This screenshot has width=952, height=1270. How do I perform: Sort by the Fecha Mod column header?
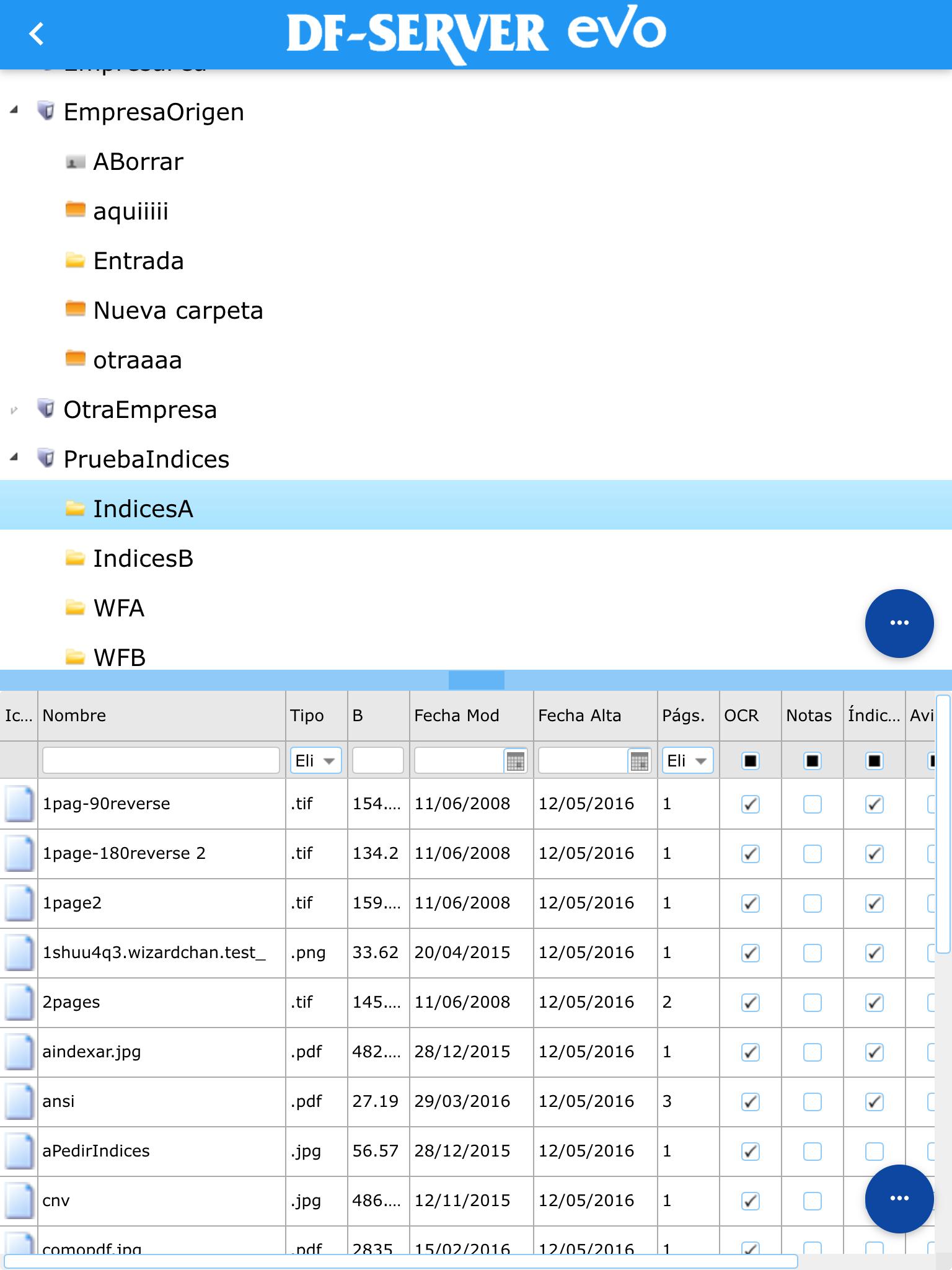[x=472, y=716]
